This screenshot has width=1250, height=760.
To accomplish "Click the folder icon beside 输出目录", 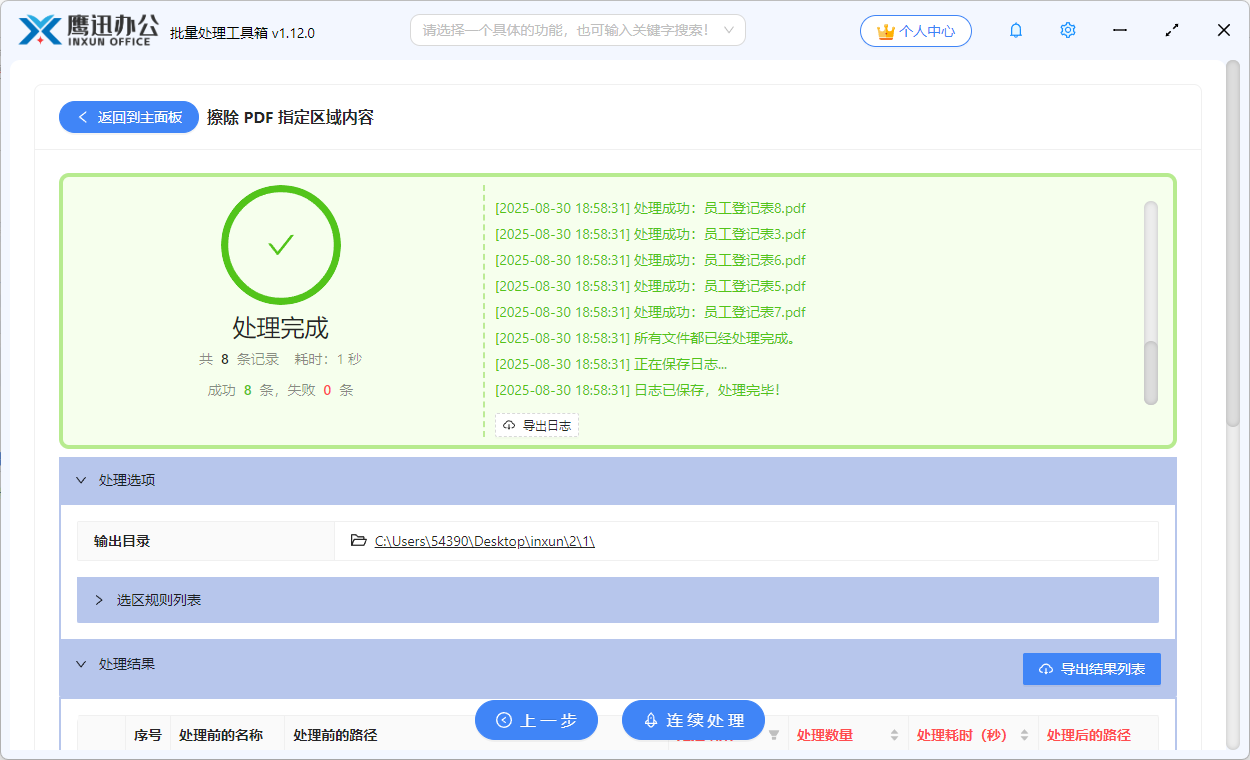I will pos(358,540).
